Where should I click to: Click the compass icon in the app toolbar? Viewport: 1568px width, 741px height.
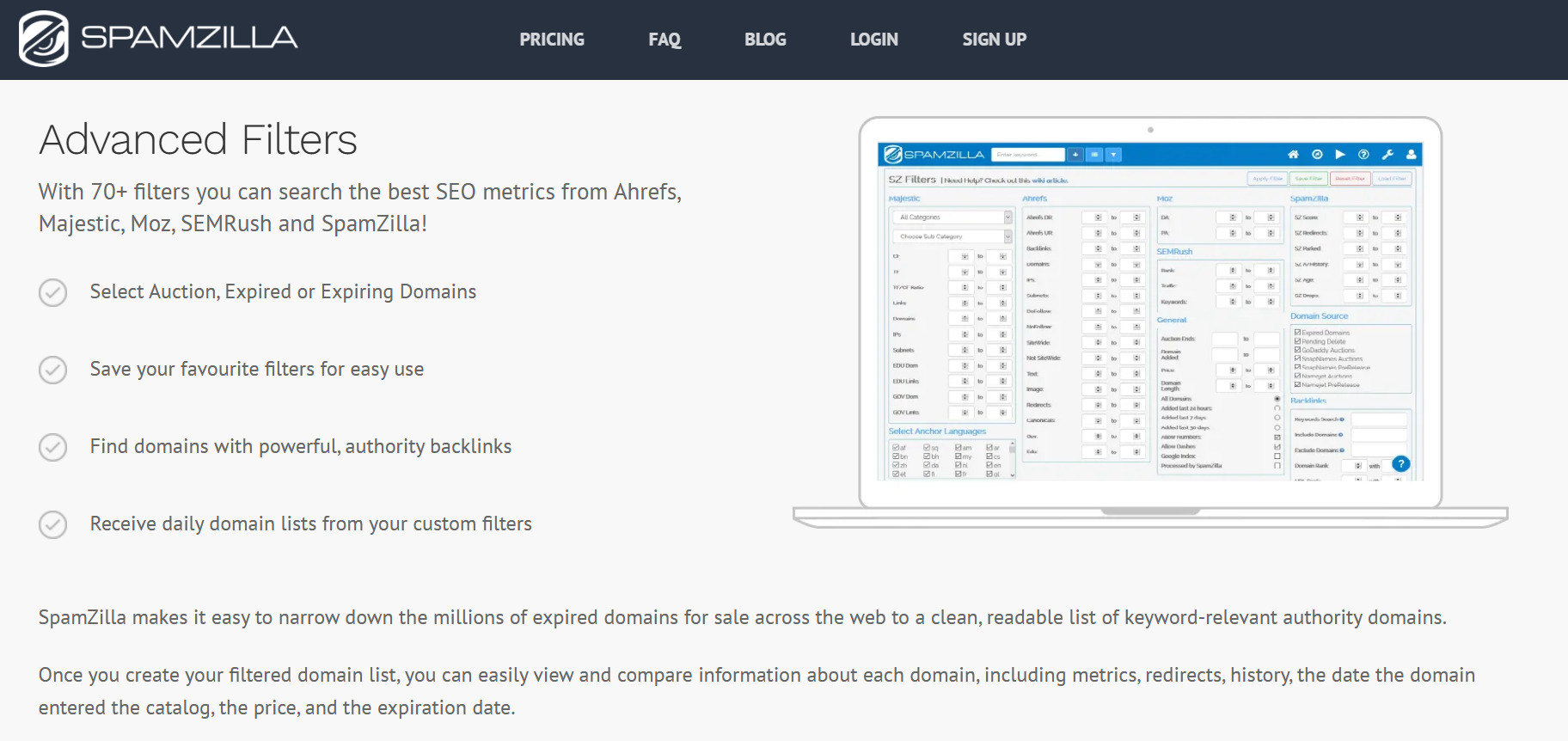pos(1316,155)
